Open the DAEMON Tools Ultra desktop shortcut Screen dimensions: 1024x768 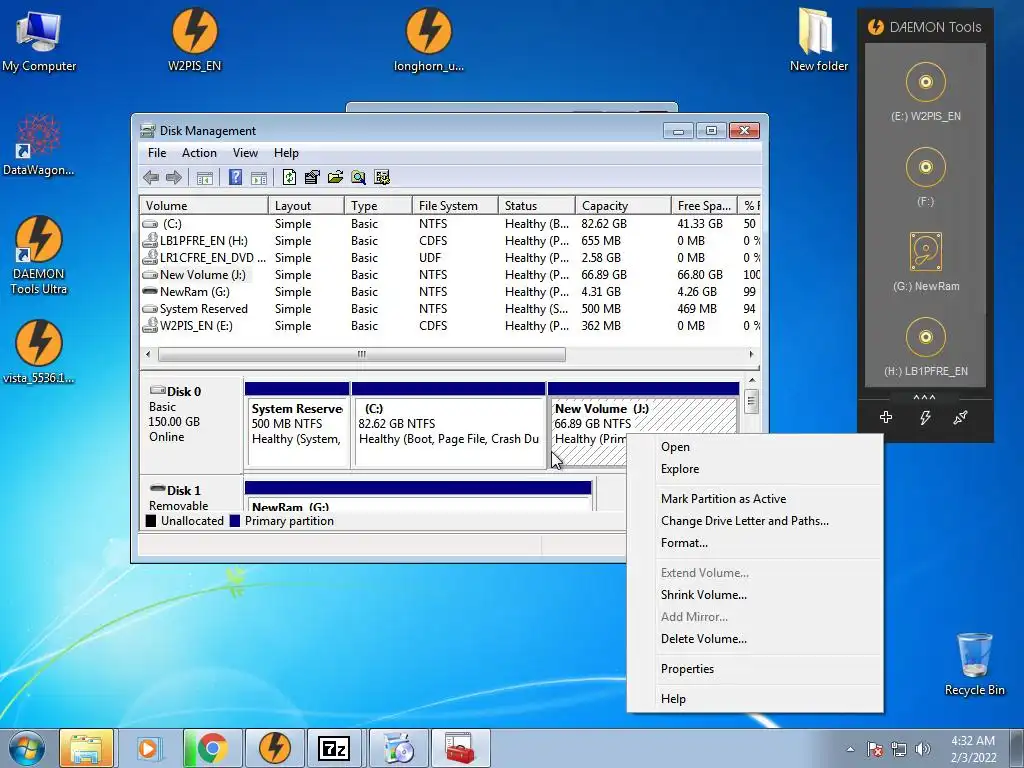(x=39, y=255)
